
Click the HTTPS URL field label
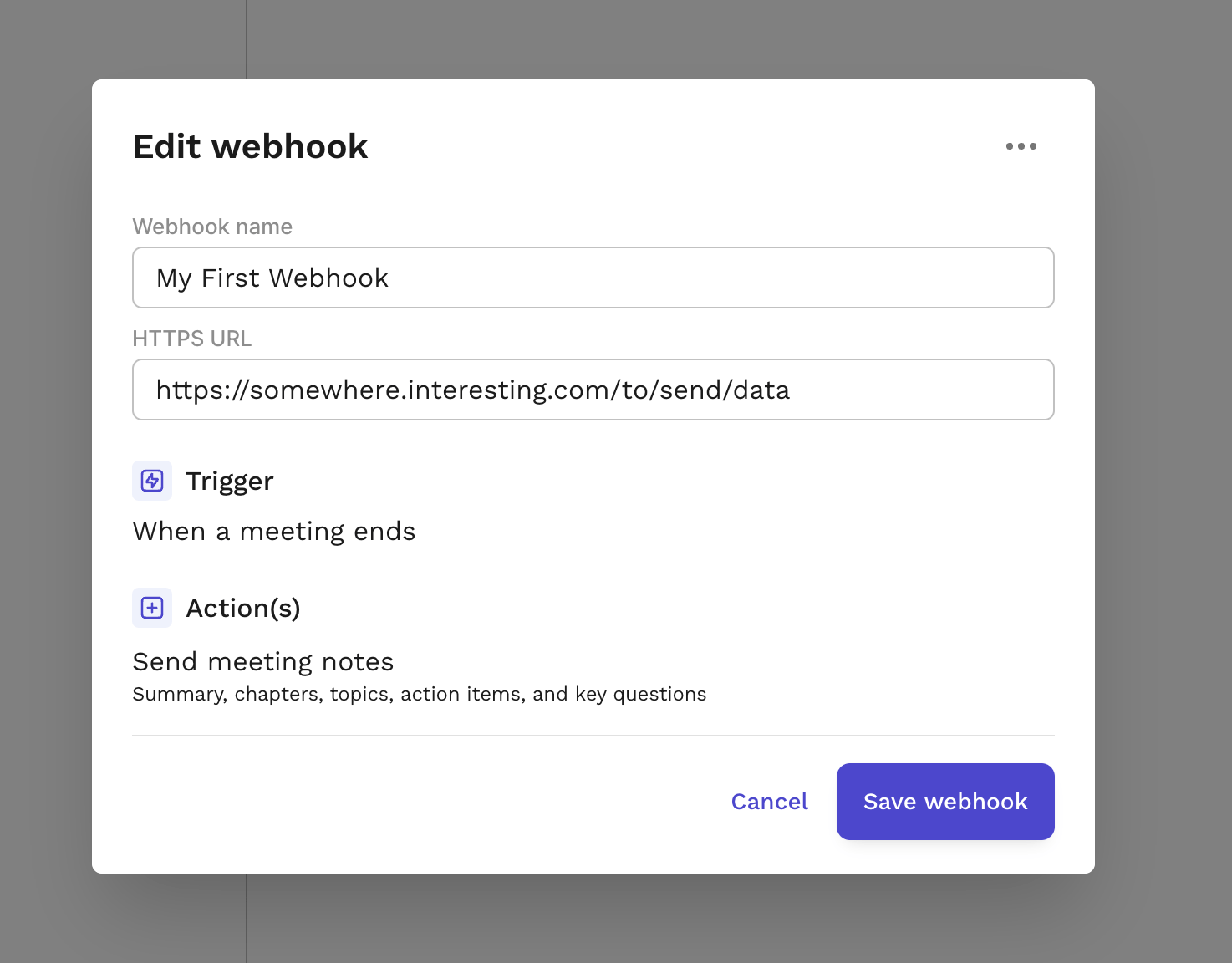(191, 338)
